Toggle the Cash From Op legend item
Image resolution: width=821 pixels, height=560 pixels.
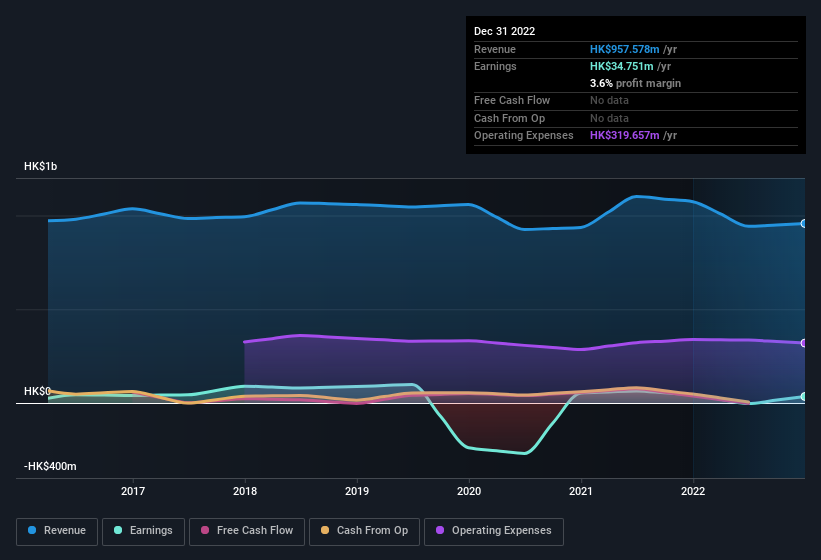364,531
